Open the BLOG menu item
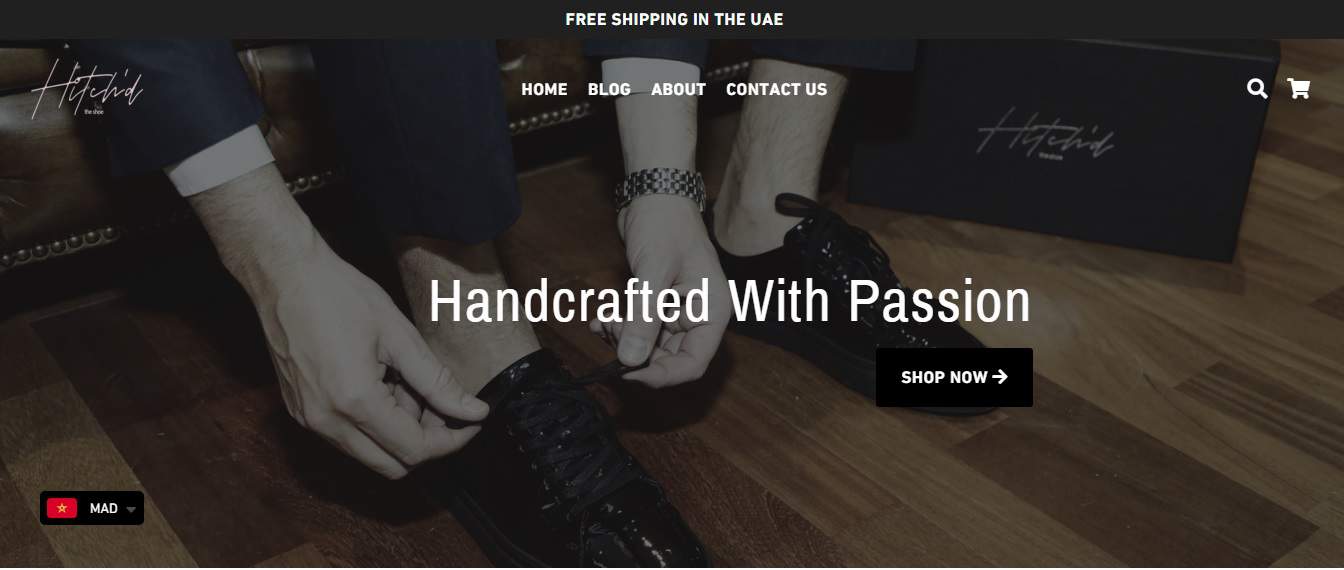This screenshot has width=1344, height=570. click(609, 89)
